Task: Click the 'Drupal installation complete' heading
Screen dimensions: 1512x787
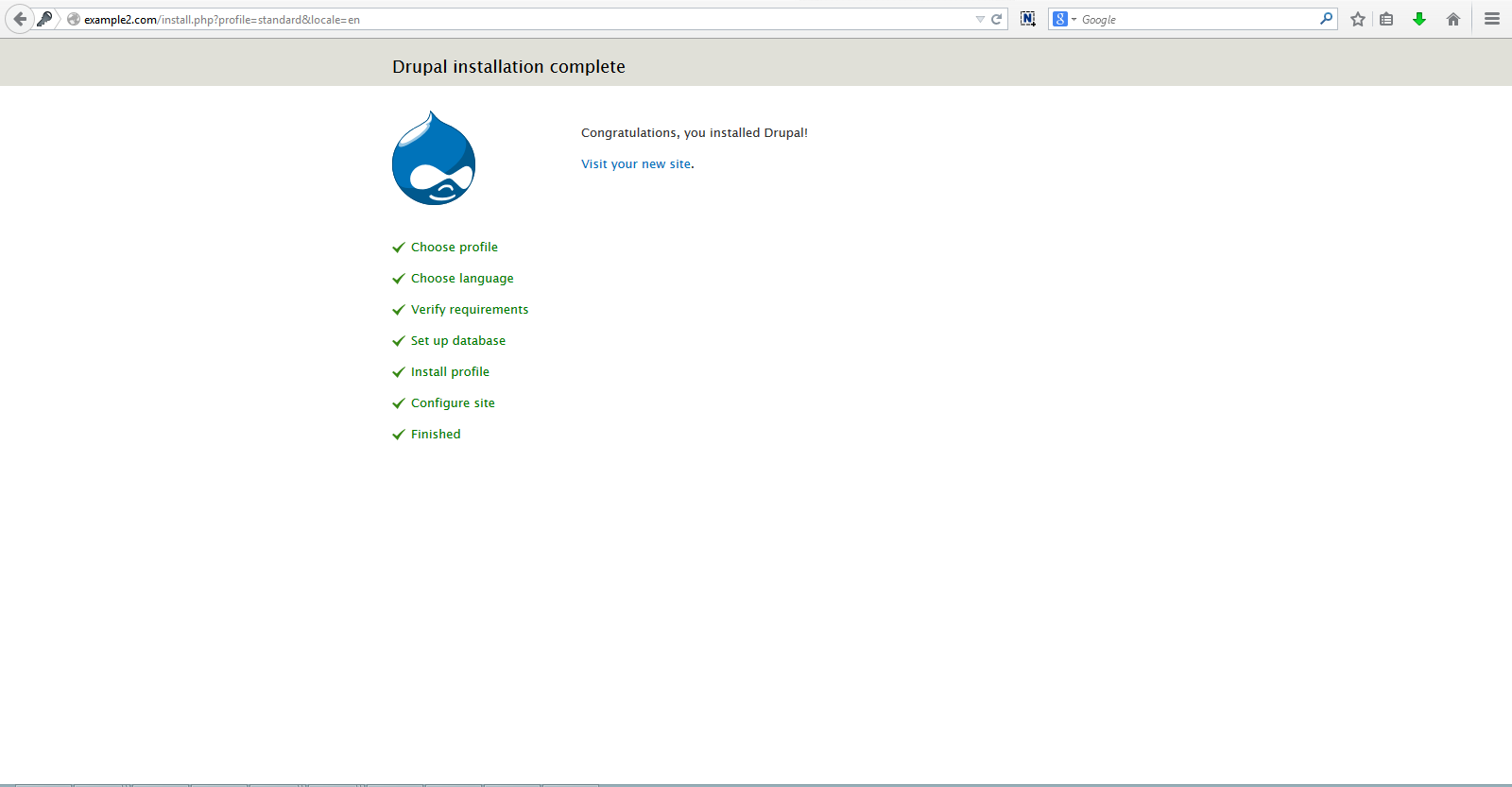Action: [508, 66]
